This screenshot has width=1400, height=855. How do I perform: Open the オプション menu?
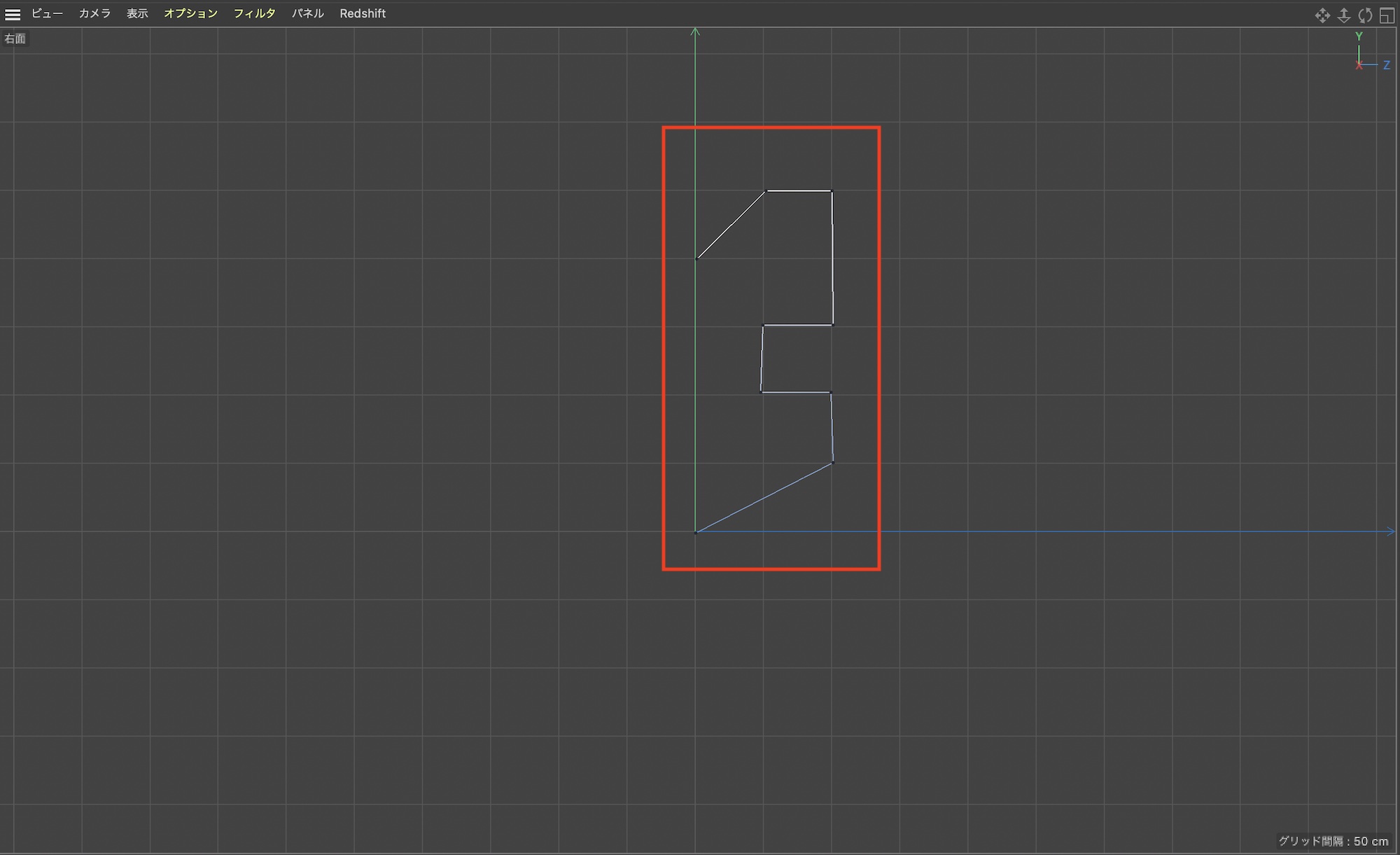(190, 14)
